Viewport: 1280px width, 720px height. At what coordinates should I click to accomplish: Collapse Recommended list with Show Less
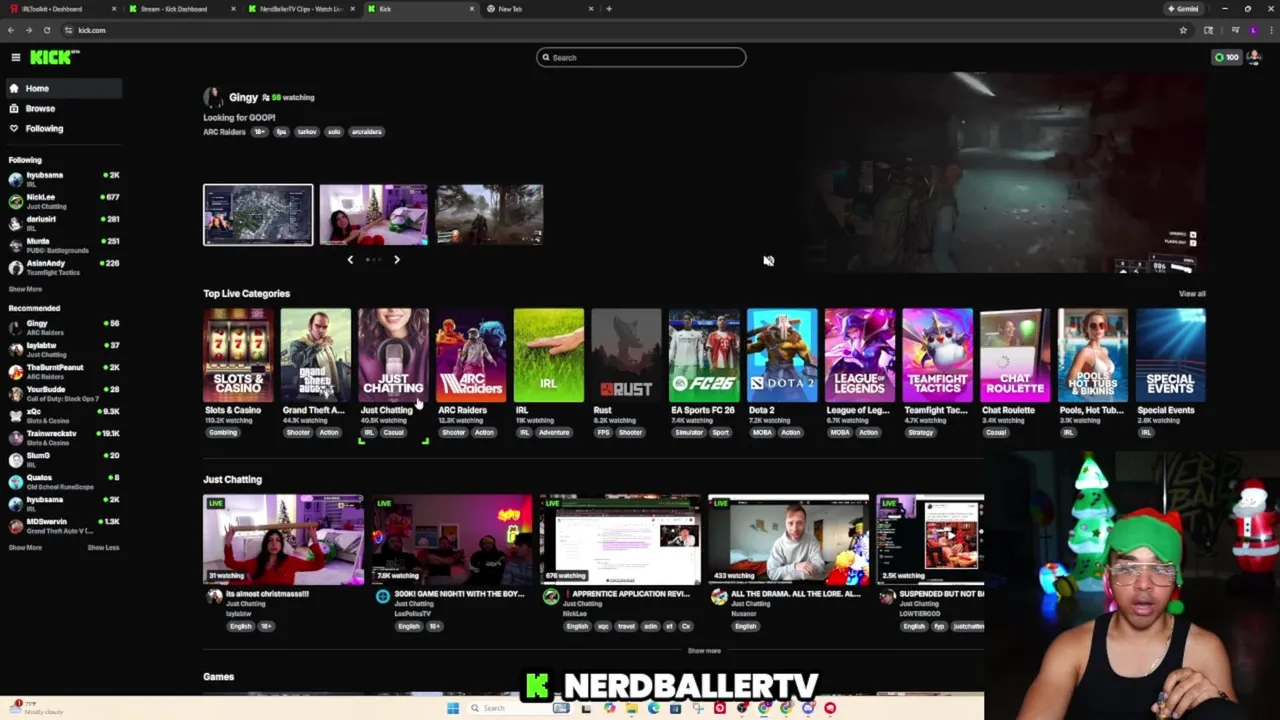(x=103, y=548)
